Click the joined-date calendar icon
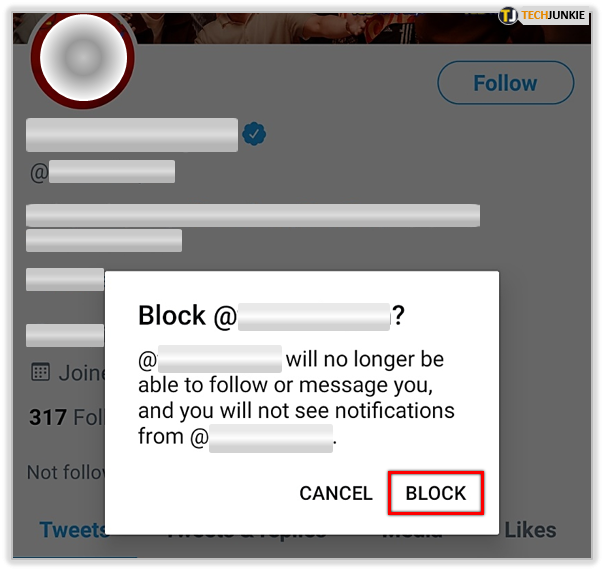604x571 pixels. [40, 372]
